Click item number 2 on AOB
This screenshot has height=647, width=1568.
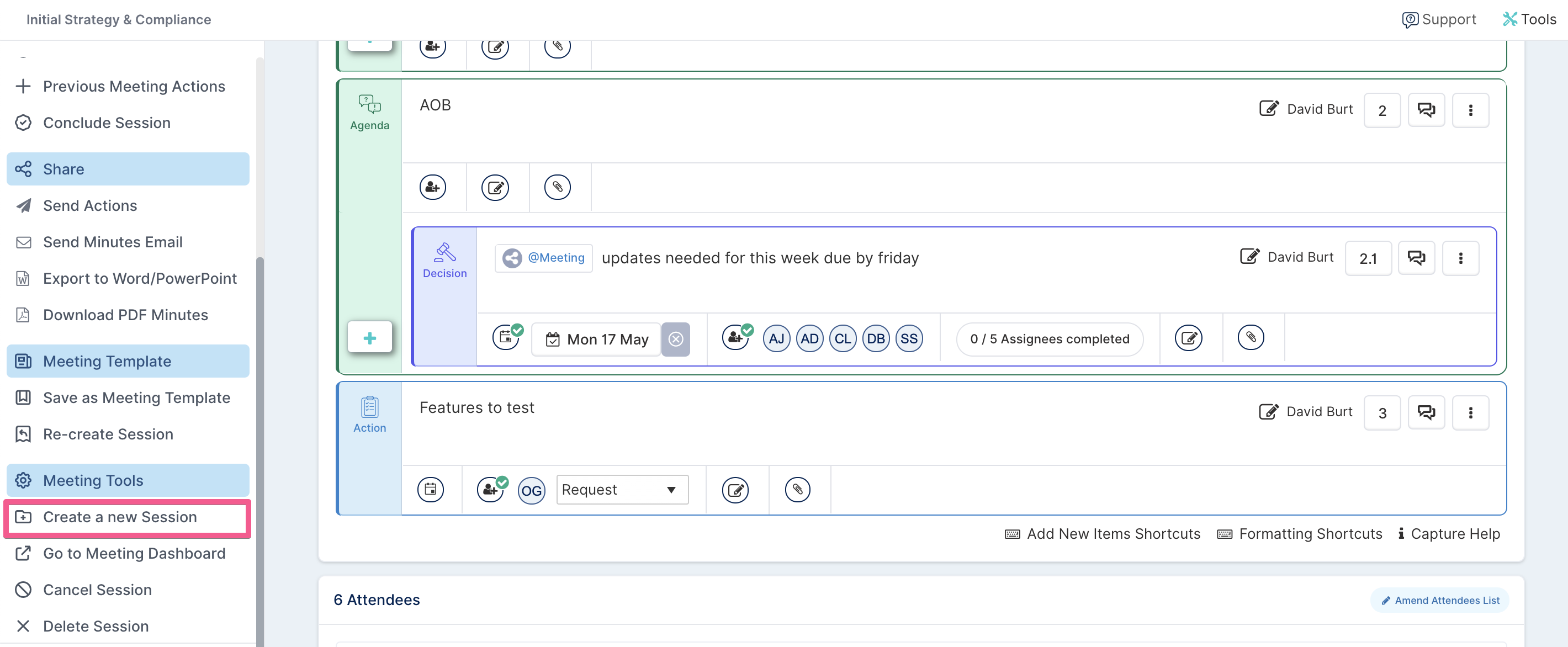[x=1382, y=111]
